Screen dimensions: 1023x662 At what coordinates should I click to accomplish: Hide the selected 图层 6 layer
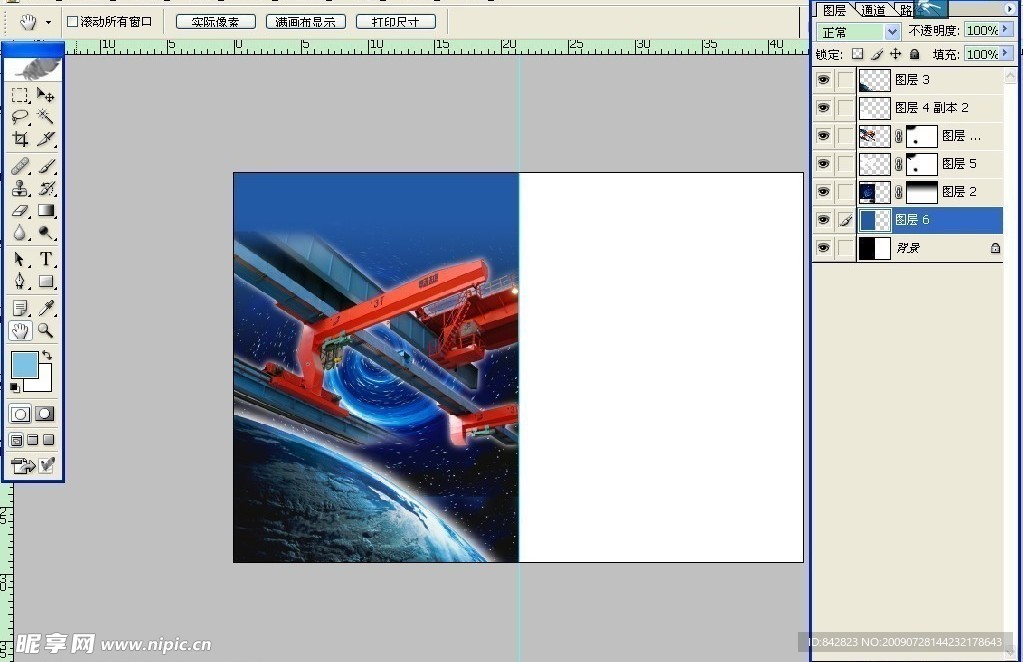823,220
